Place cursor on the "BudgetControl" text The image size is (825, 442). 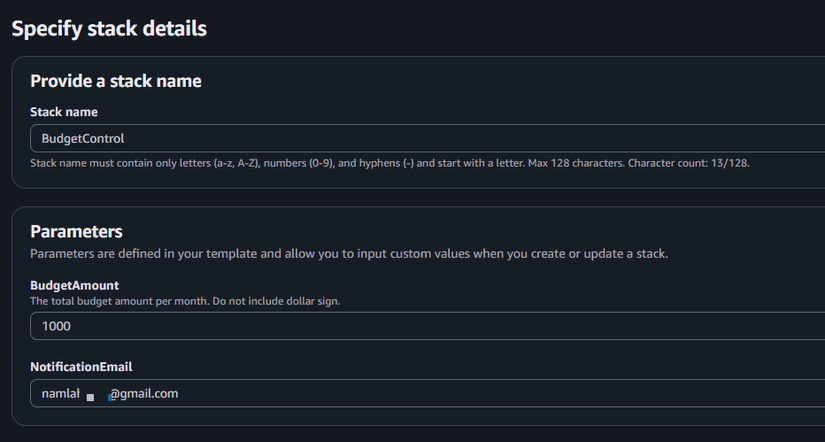(x=83, y=138)
